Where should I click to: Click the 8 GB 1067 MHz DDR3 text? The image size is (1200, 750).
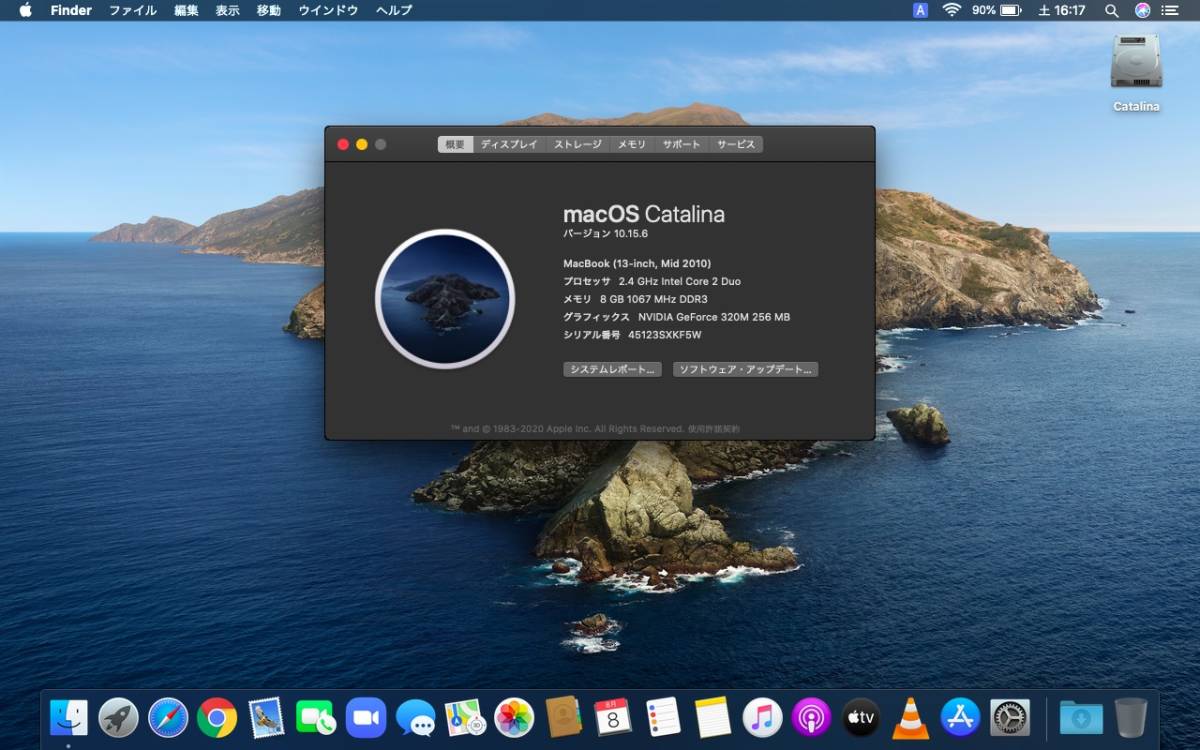(x=654, y=299)
